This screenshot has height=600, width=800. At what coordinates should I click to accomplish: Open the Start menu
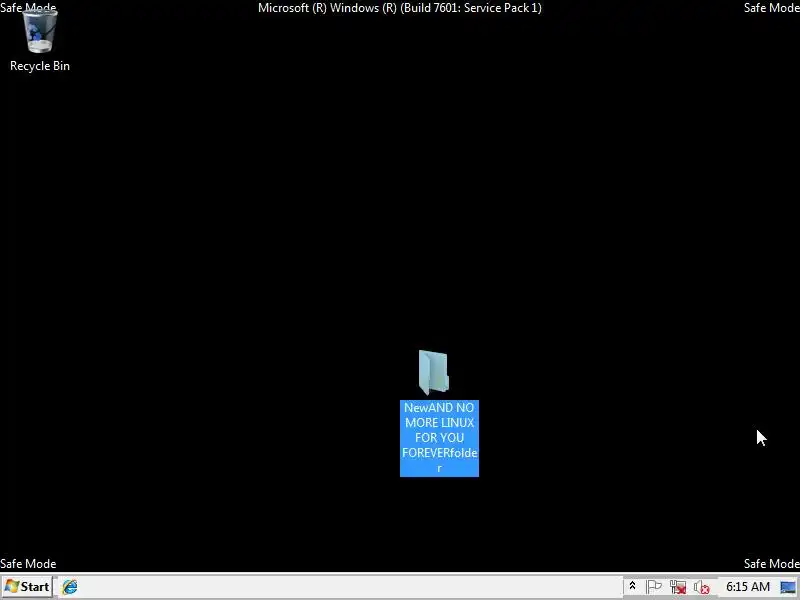[x=27, y=587]
